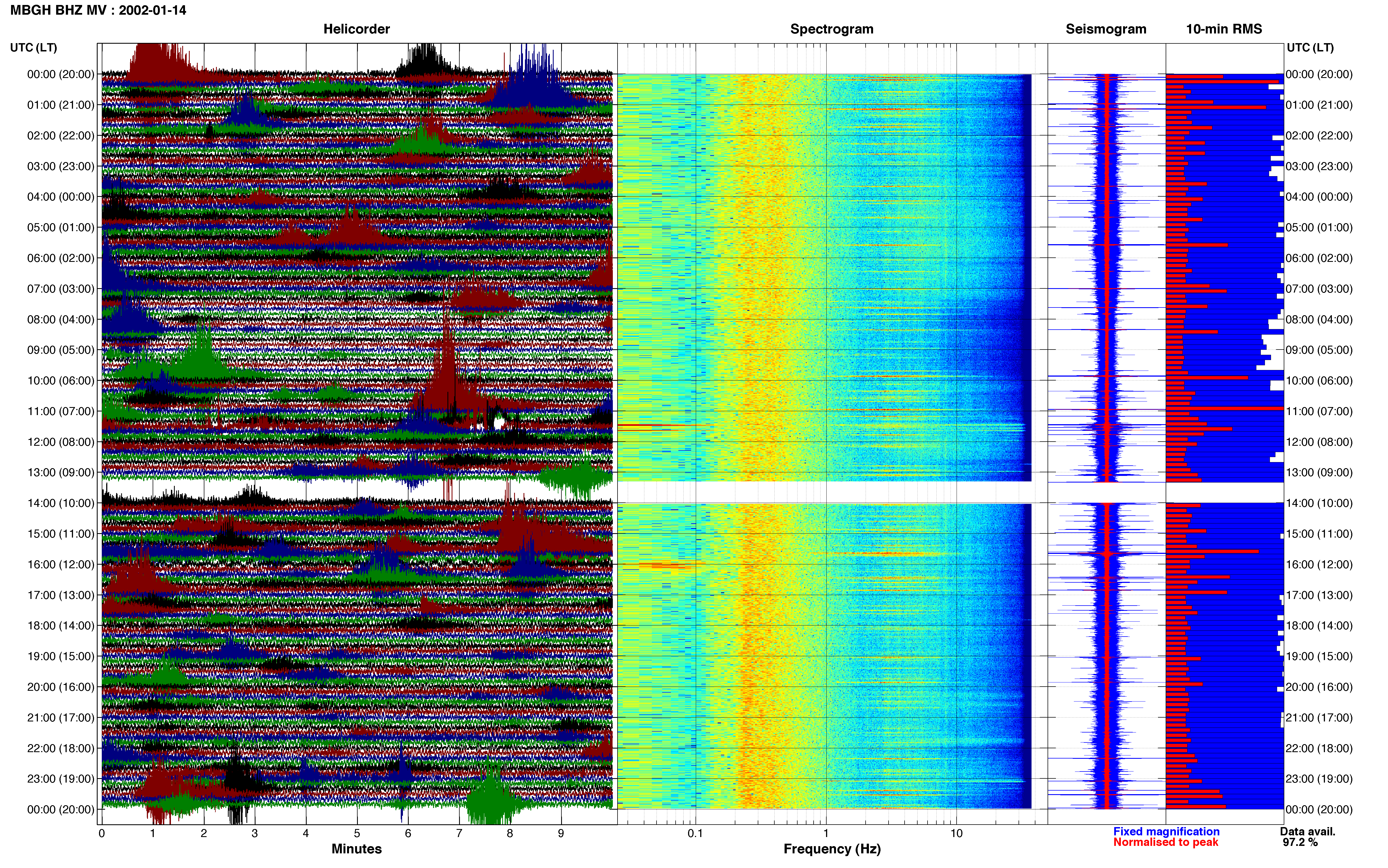Click the '2' tick on the Minutes axis
Viewport: 1388px width, 868px height.
(204, 833)
